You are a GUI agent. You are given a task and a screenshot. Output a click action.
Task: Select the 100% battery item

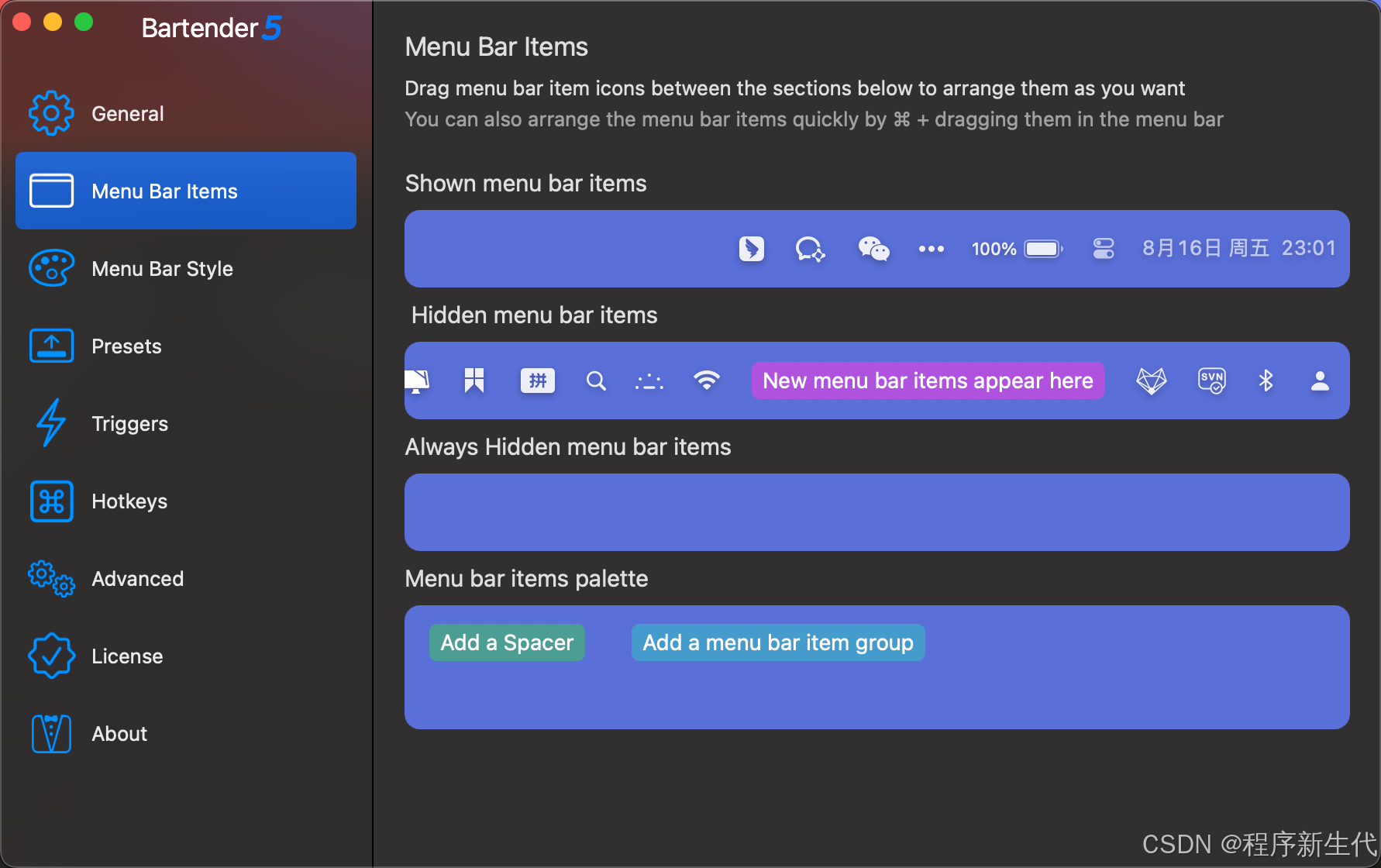click(1017, 249)
